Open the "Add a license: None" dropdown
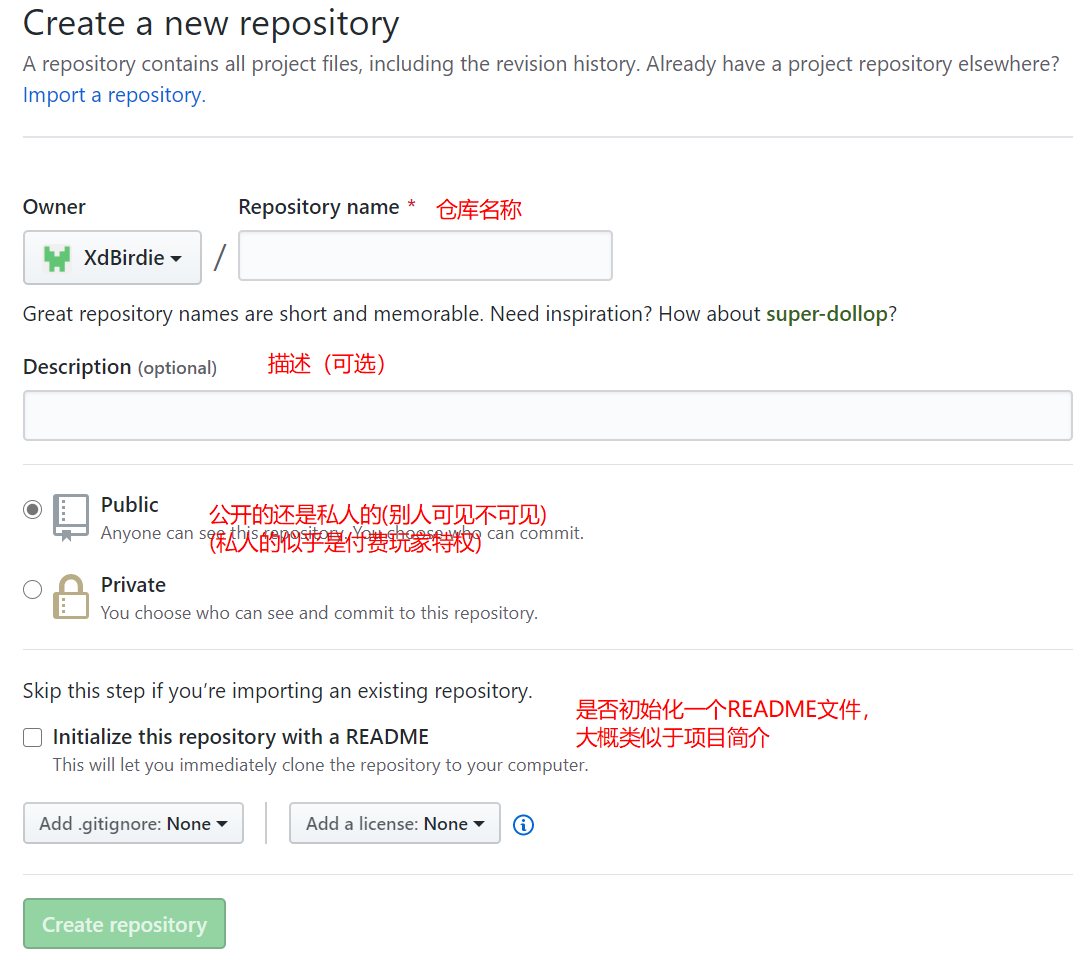 (x=394, y=823)
